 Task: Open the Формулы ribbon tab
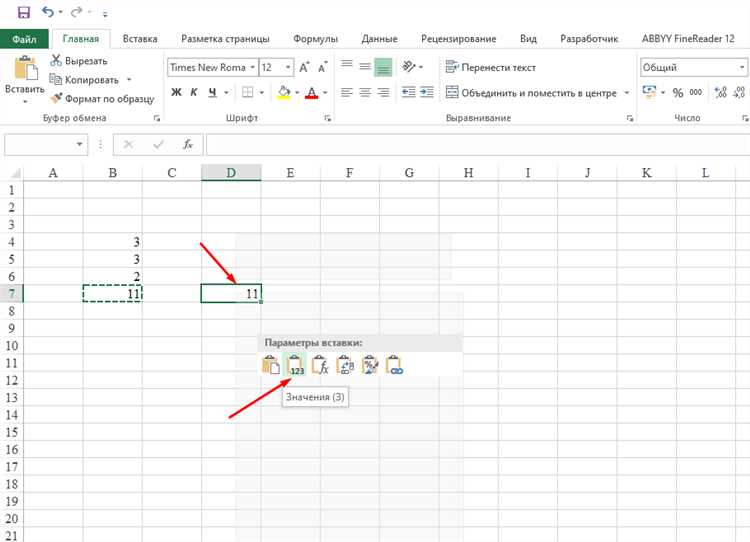[x=315, y=39]
